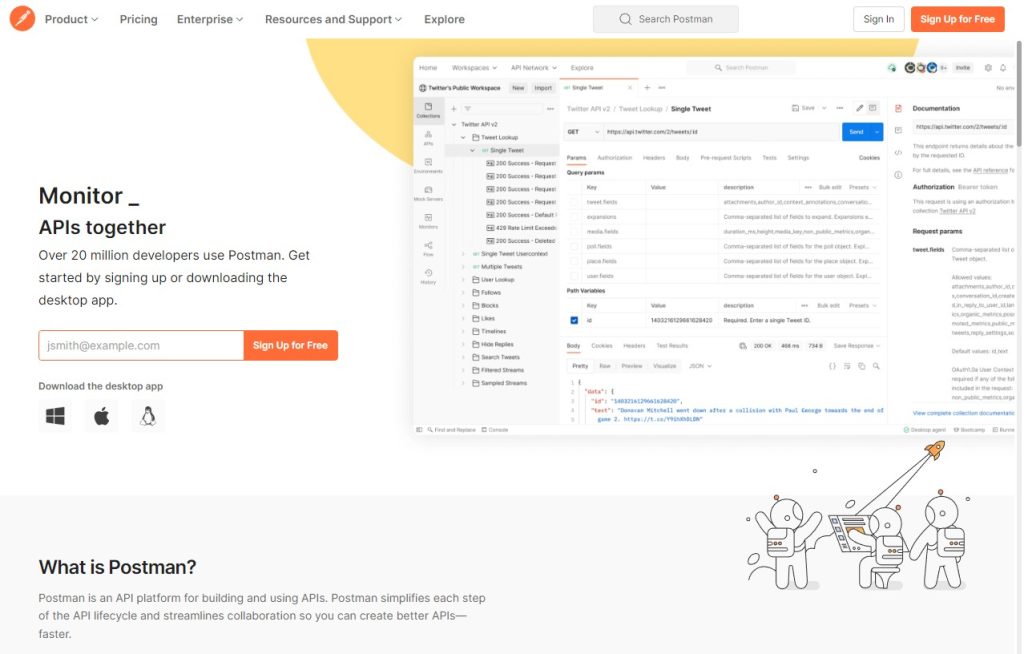Open the Test Results response tab
The width and height of the screenshot is (1024, 654).
click(672, 346)
